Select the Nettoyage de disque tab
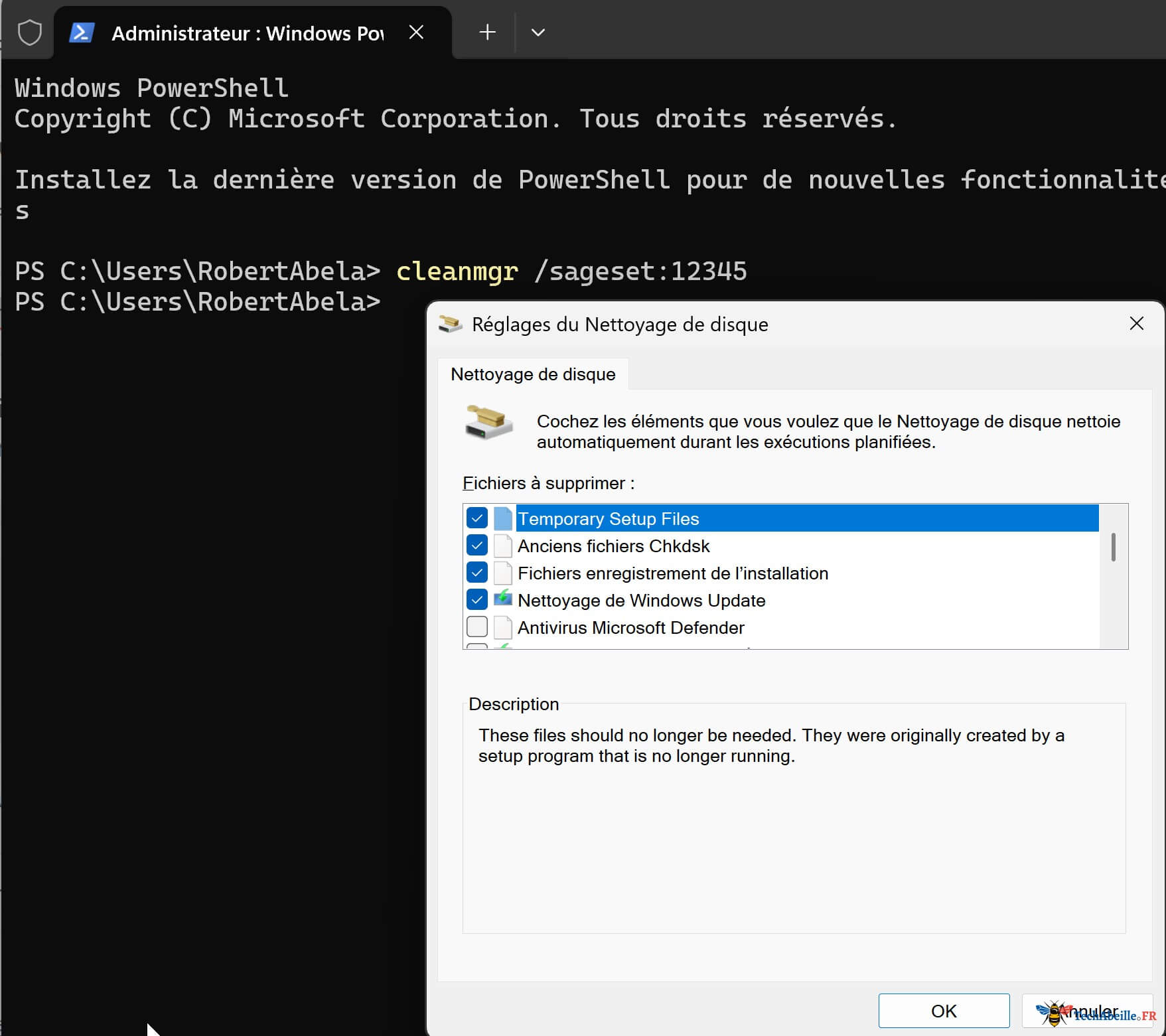 coord(533,374)
